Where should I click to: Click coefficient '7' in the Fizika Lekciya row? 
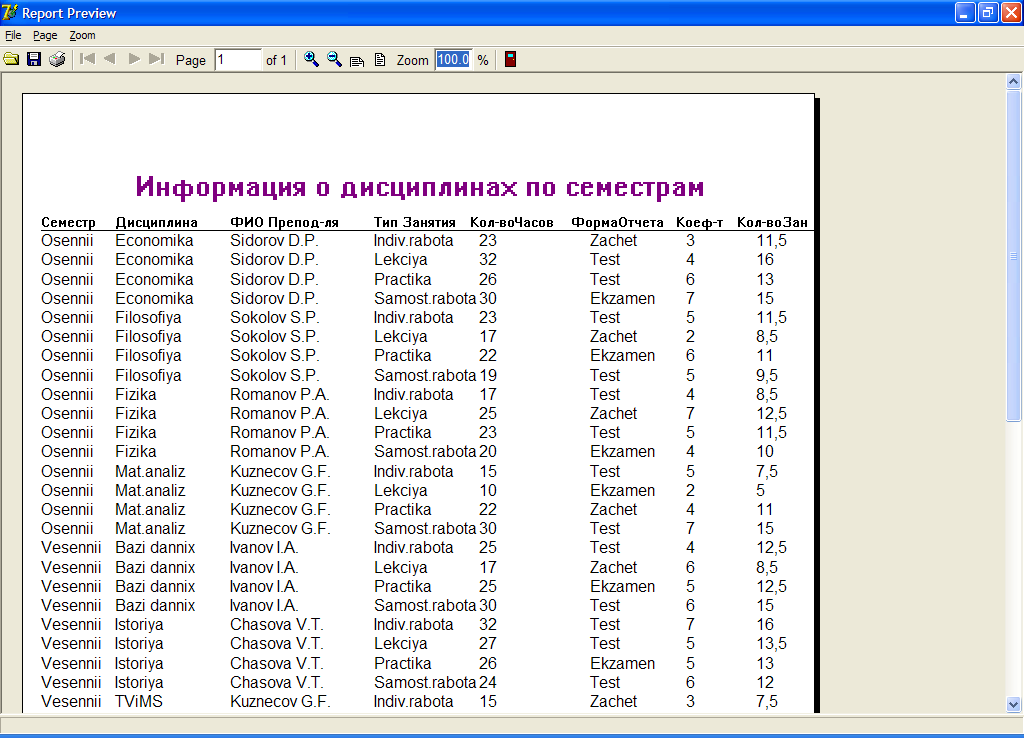(x=690, y=413)
